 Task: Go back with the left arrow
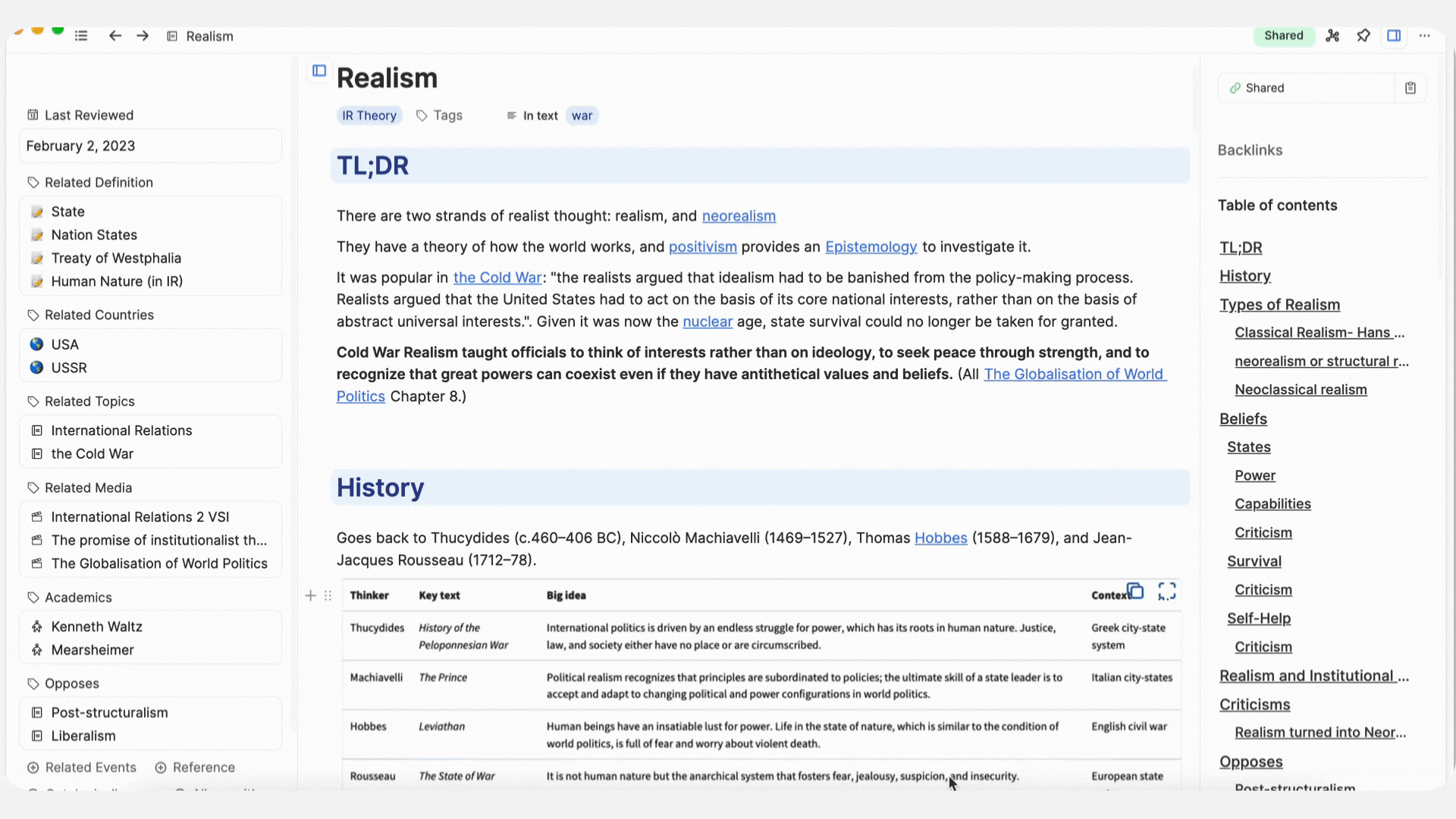tap(115, 36)
